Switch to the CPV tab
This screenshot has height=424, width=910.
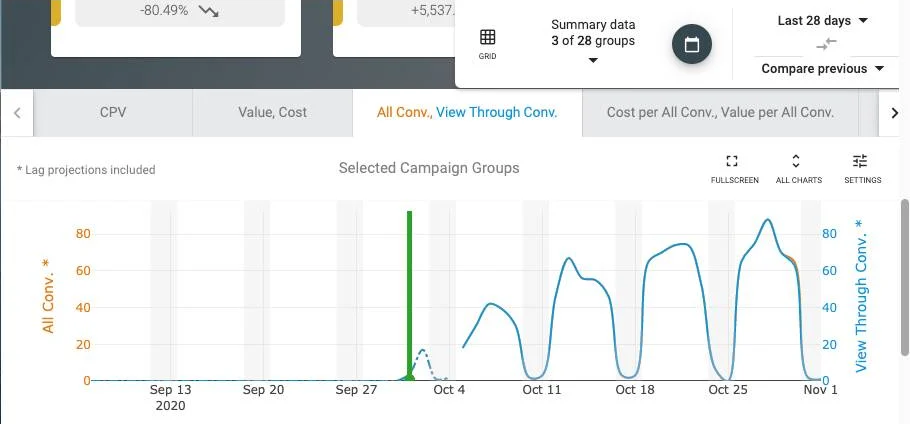coord(113,113)
